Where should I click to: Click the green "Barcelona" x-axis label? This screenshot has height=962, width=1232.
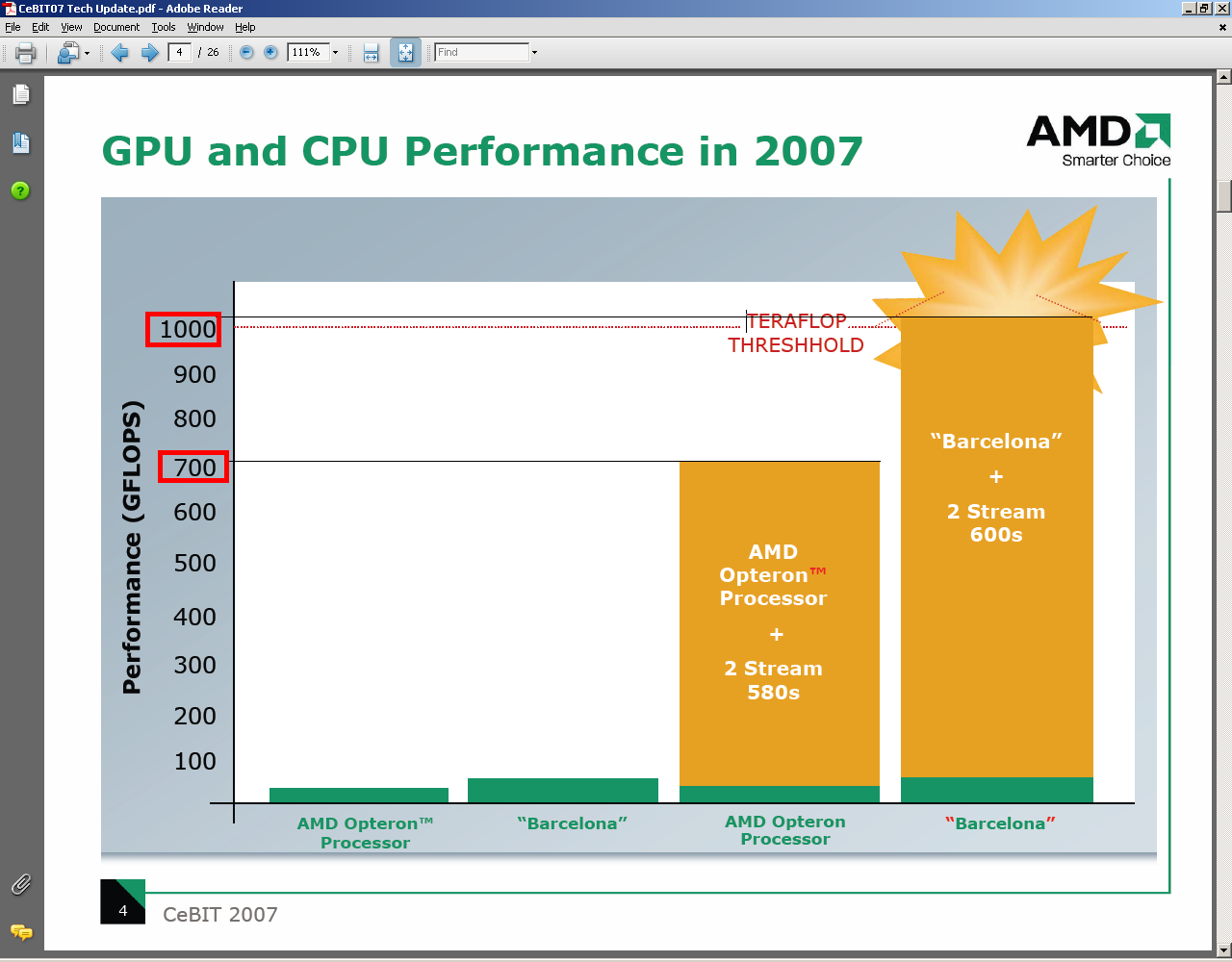(x=573, y=823)
